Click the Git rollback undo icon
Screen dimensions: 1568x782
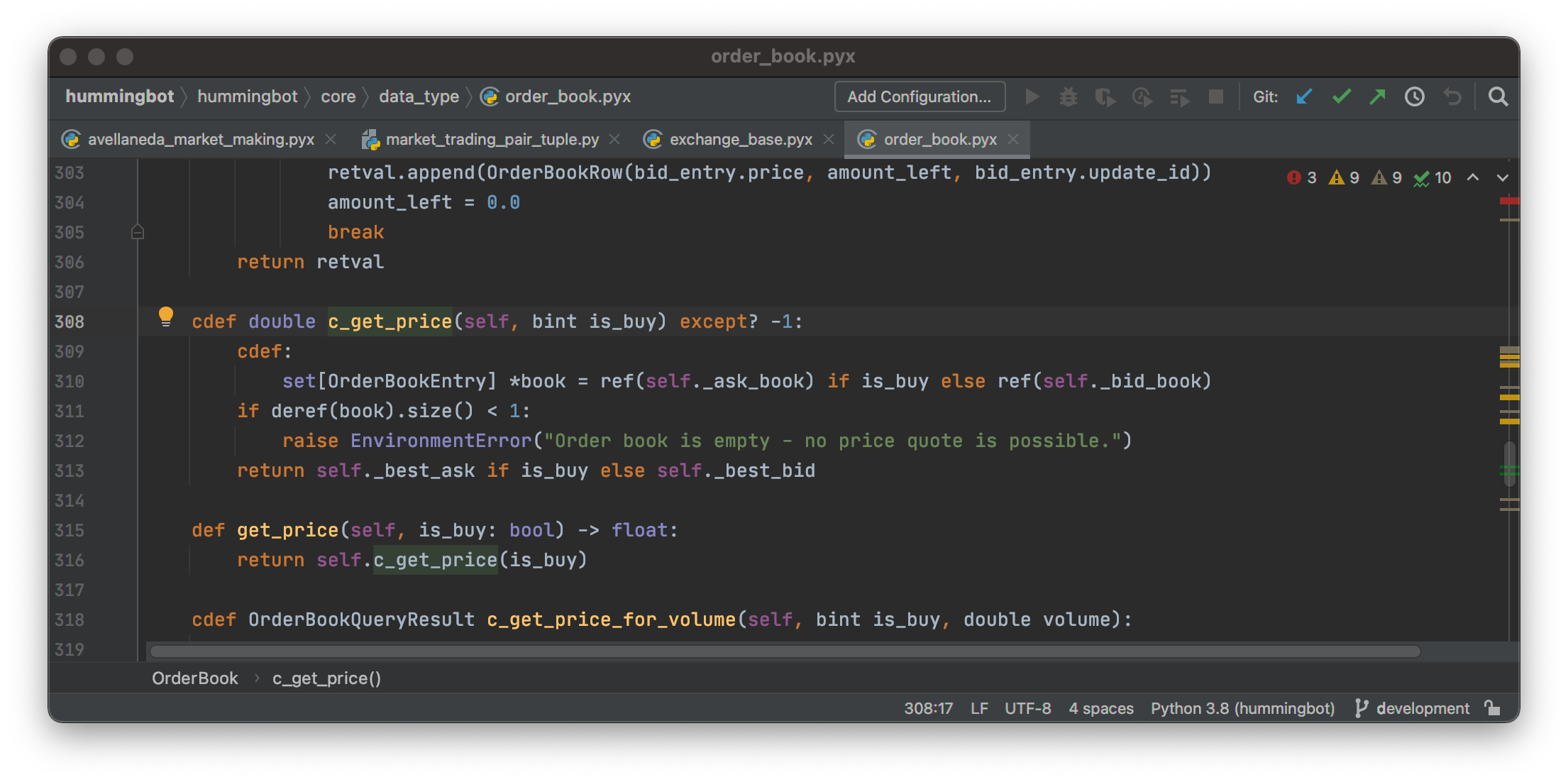point(1452,97)
